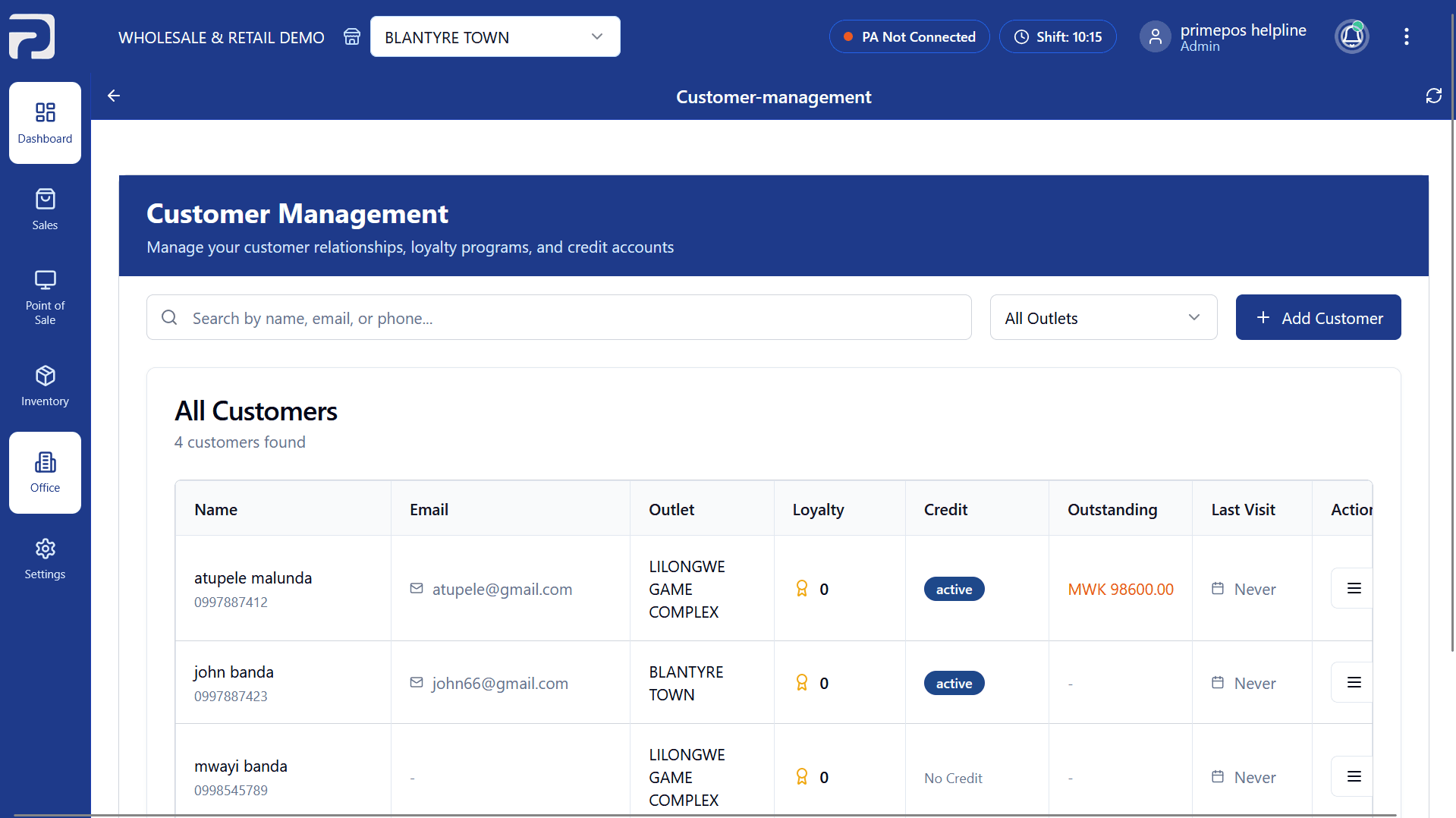Screen dimensions: 1456x818
Task: Click the PrimePOS logo
Action: pyautogui.click(x=32, y=36)
